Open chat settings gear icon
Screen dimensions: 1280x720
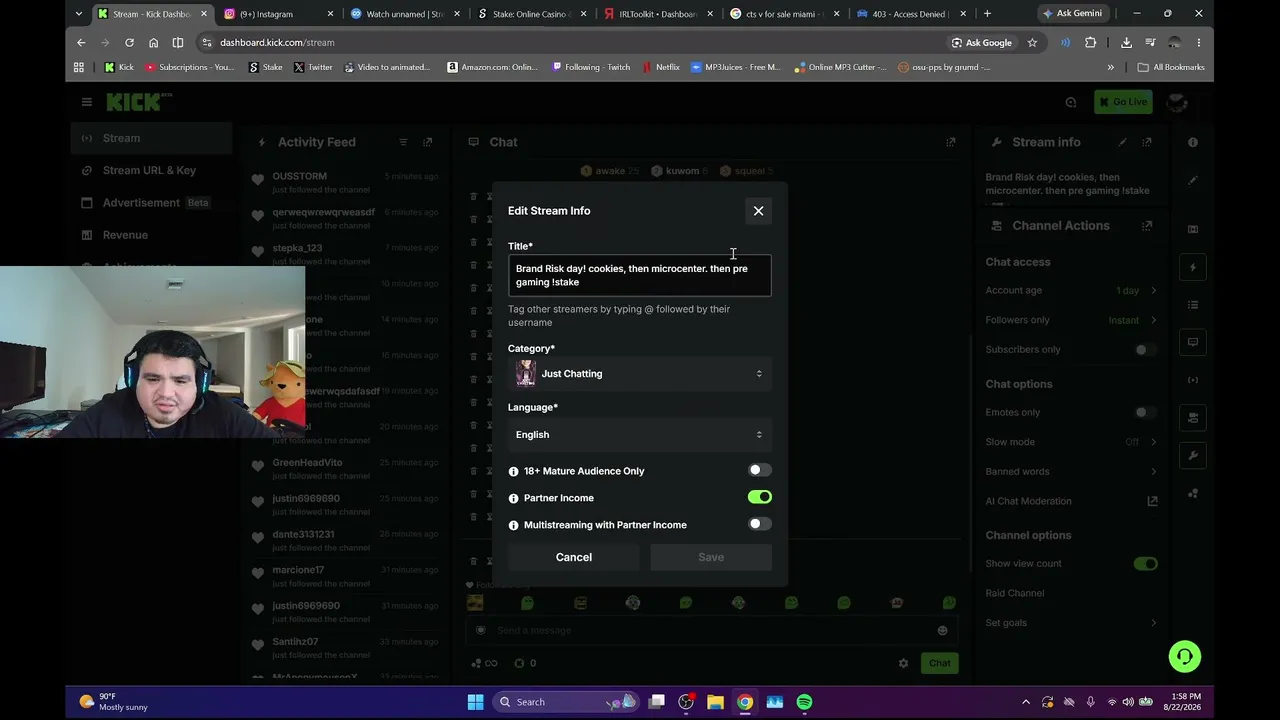pos(903,663)
